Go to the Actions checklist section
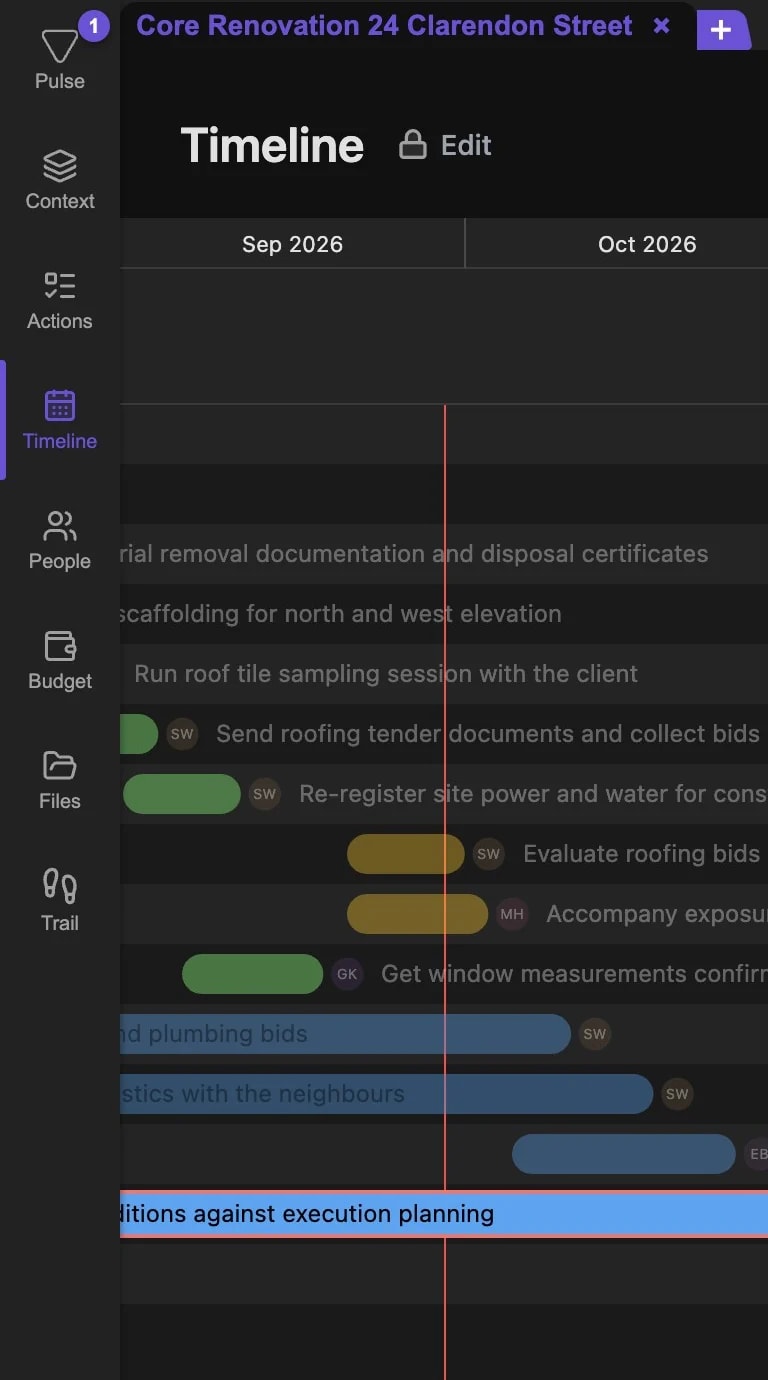This screenshot has width=768, height=1380. (x=60, y=300)
